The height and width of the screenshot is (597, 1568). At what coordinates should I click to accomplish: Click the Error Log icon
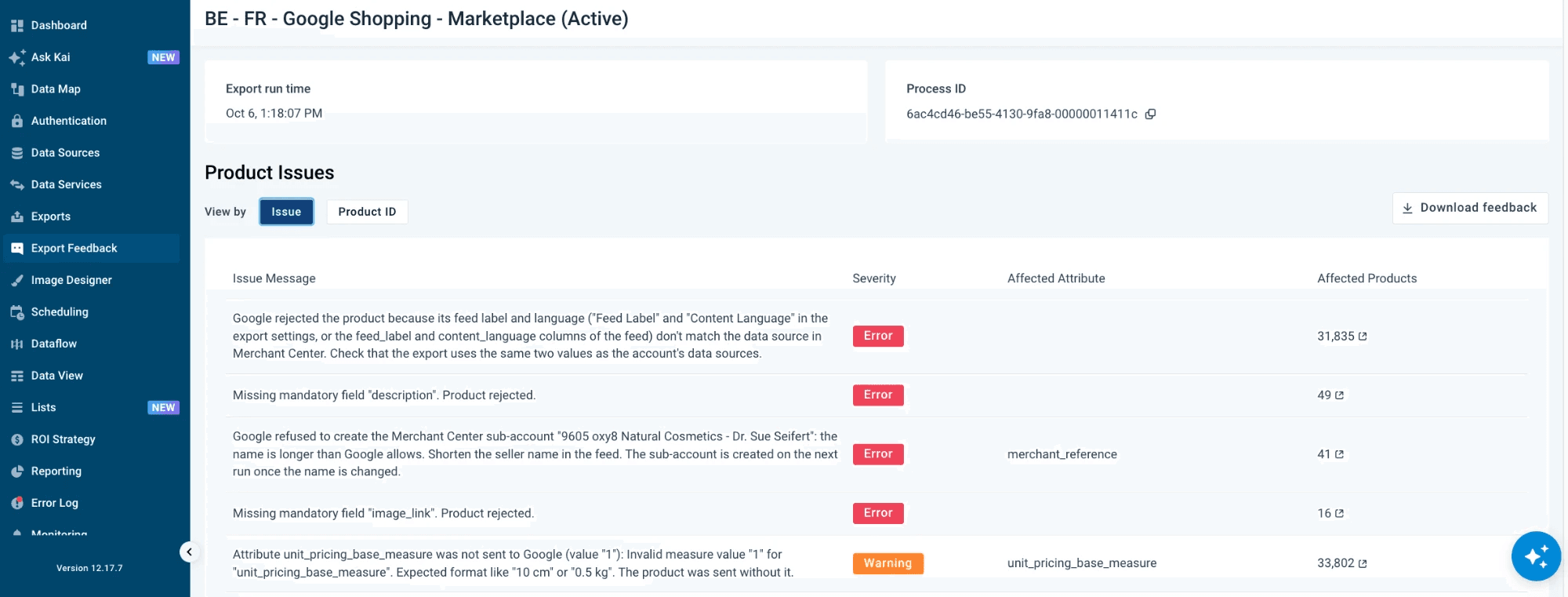(x=17, y=504)
